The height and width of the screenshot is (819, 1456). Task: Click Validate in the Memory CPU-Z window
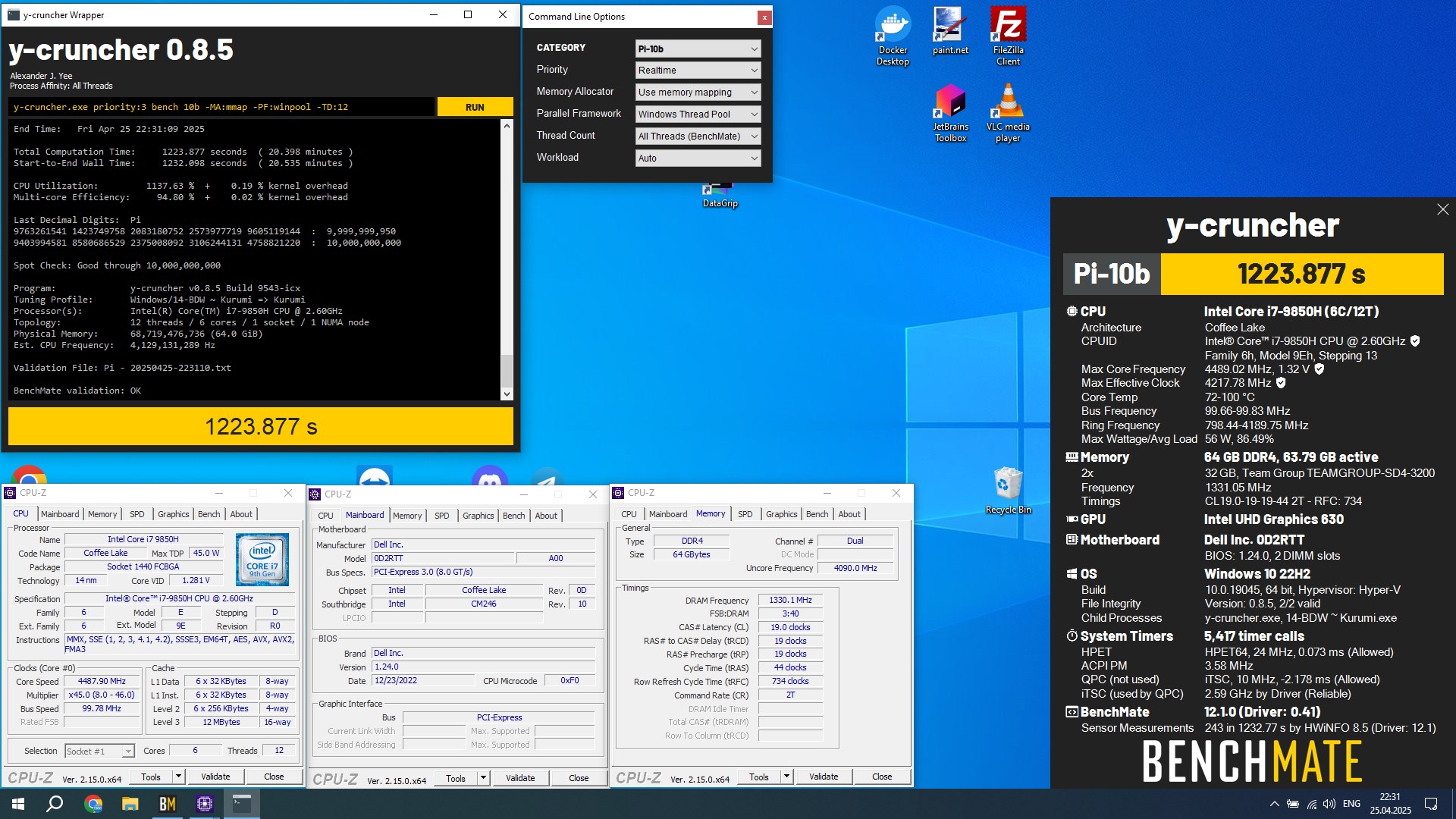824,777
